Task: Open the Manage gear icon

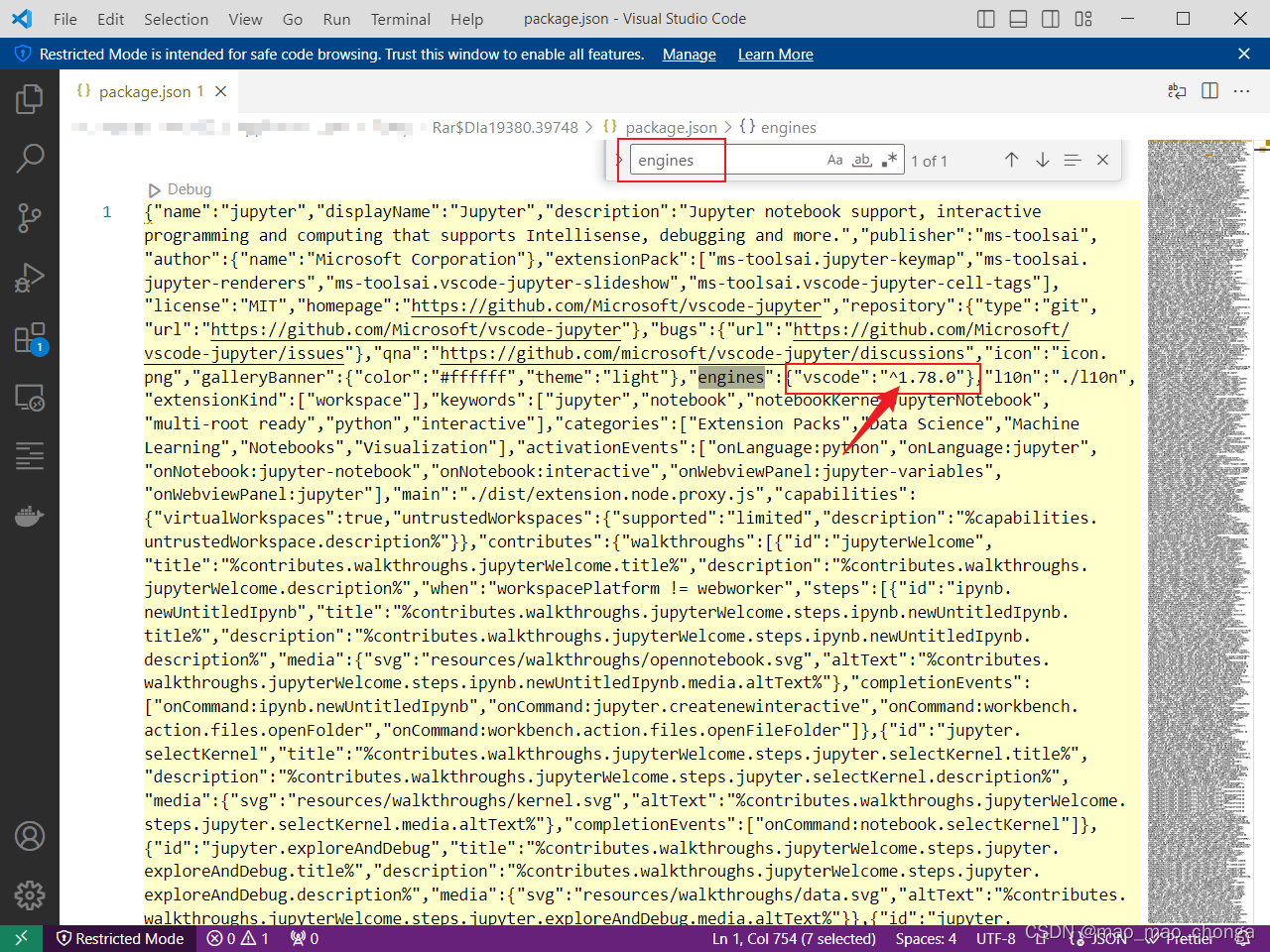Action: [x=30, y=895]
